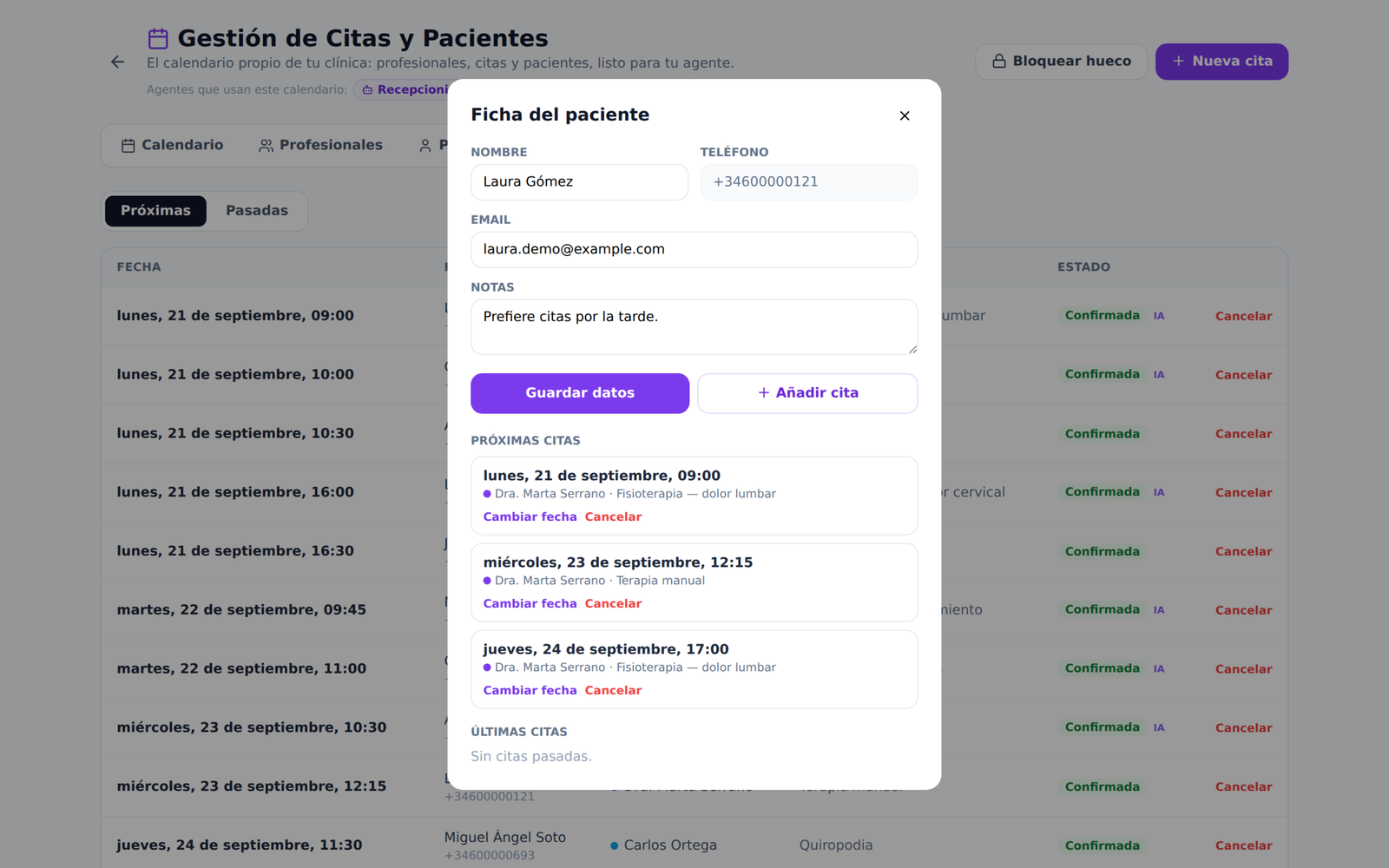
Task: Cancel the miércoles 23 septiembre 12:15 card appointment
Action: tap(613, 603)
